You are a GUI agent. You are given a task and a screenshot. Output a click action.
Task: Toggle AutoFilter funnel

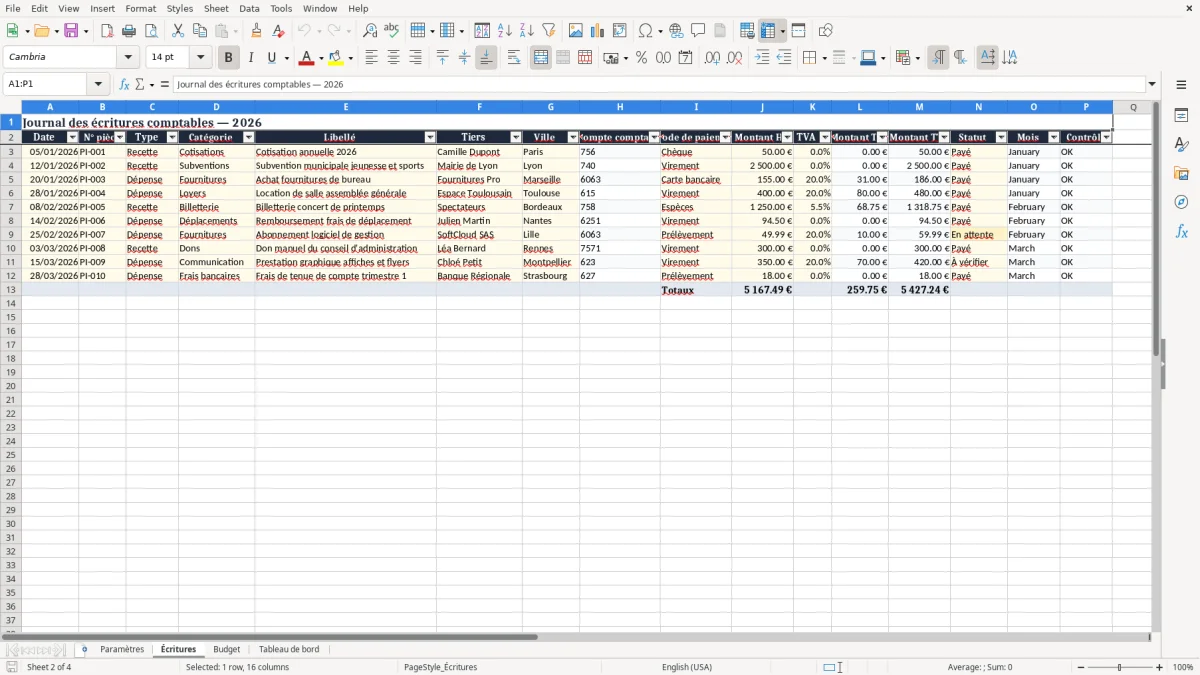click(x=548, y=31)
